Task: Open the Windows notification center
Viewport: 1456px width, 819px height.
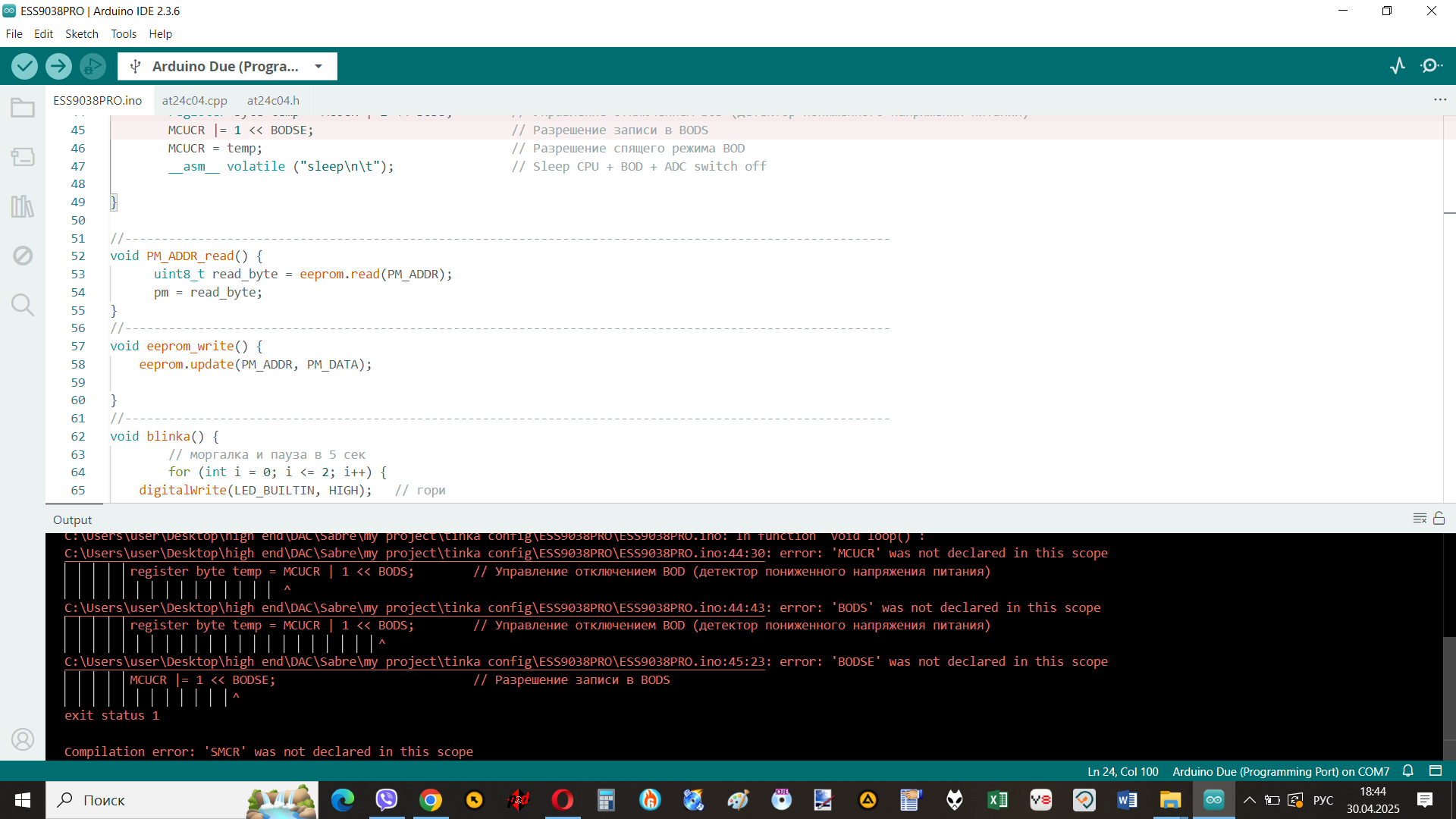Action: click(1425, 800)
